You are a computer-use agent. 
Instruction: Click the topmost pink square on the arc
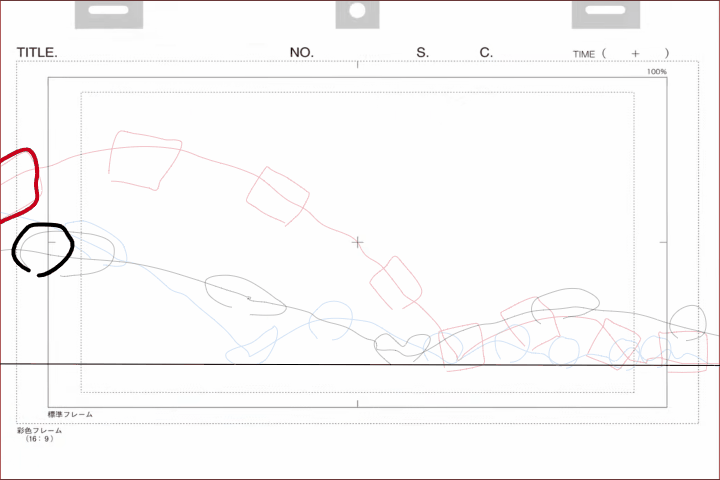pos(145,159)
